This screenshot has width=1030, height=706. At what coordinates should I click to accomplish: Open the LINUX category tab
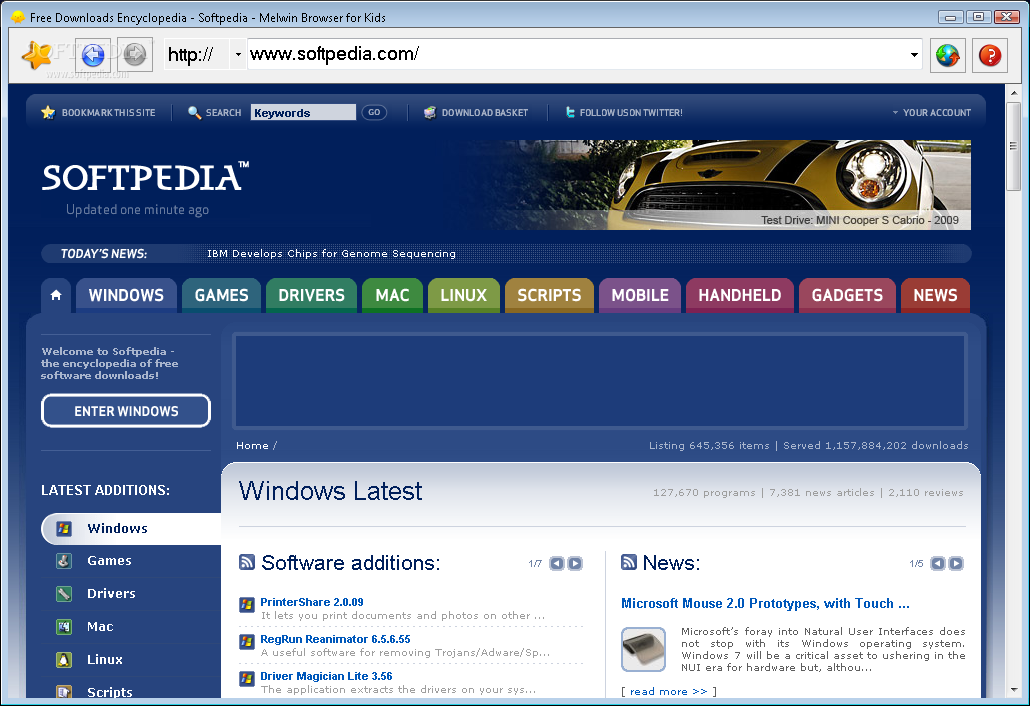click(x=464, y=296)
